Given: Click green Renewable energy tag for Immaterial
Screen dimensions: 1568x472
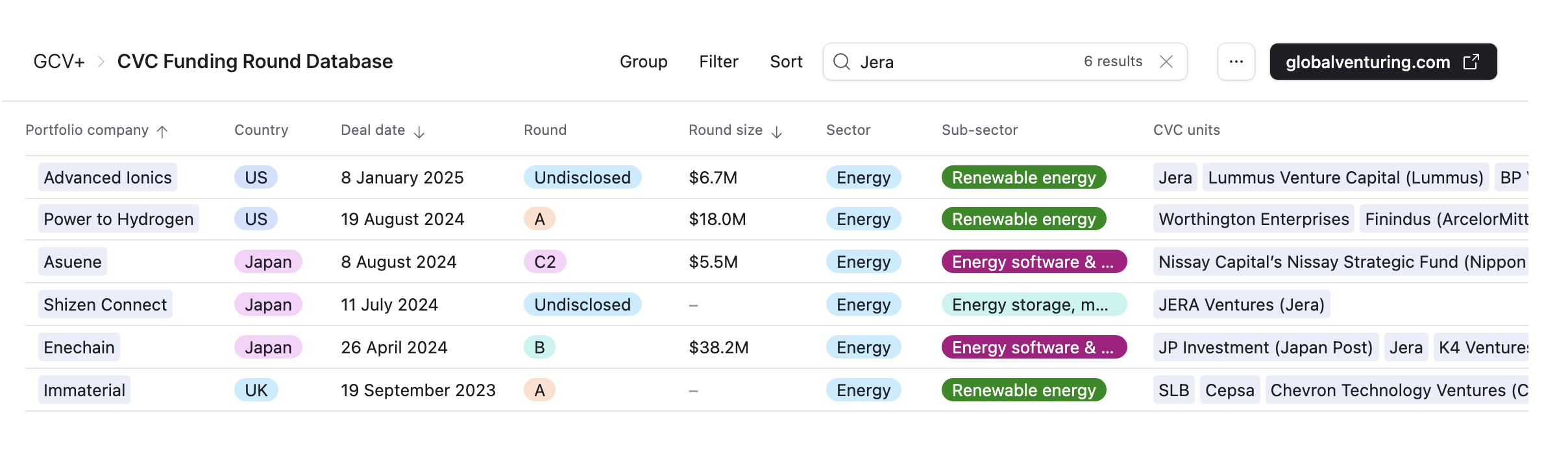Looking at the screenshot, I should tap(1023, 390).
